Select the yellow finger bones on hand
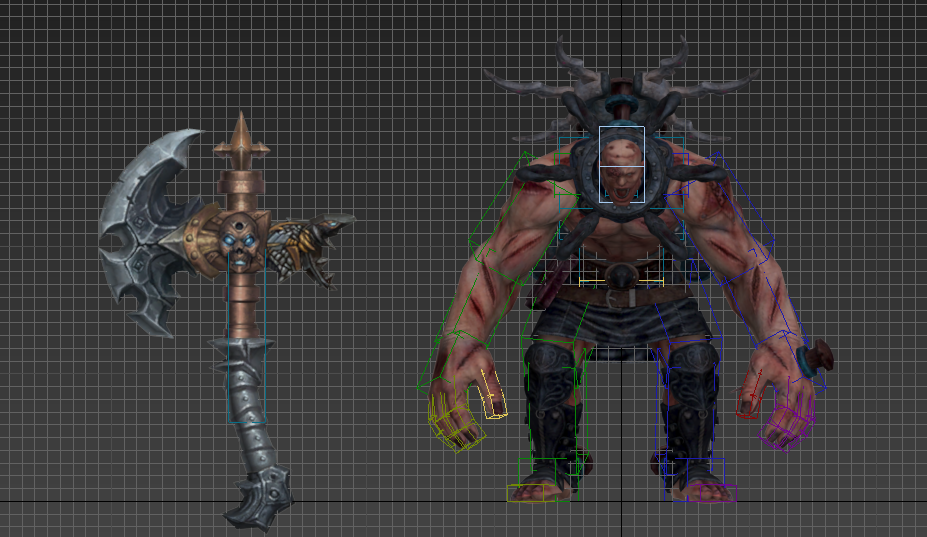Image resolution: width=927 pixels, height=537 pixels. pos(454,423)
